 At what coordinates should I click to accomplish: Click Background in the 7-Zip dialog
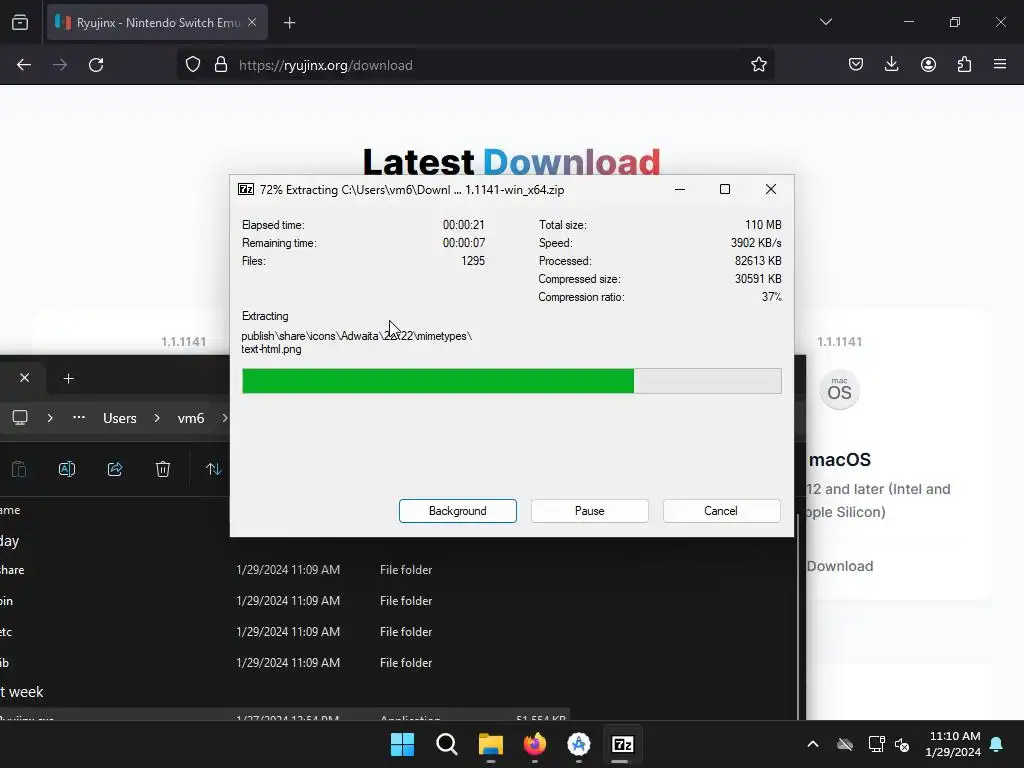(x=458, y=511)
